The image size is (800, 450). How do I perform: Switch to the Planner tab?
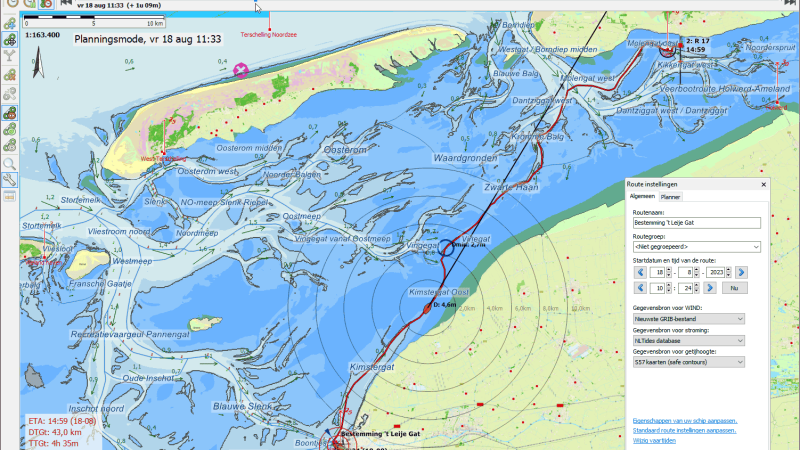pos(670,197)
